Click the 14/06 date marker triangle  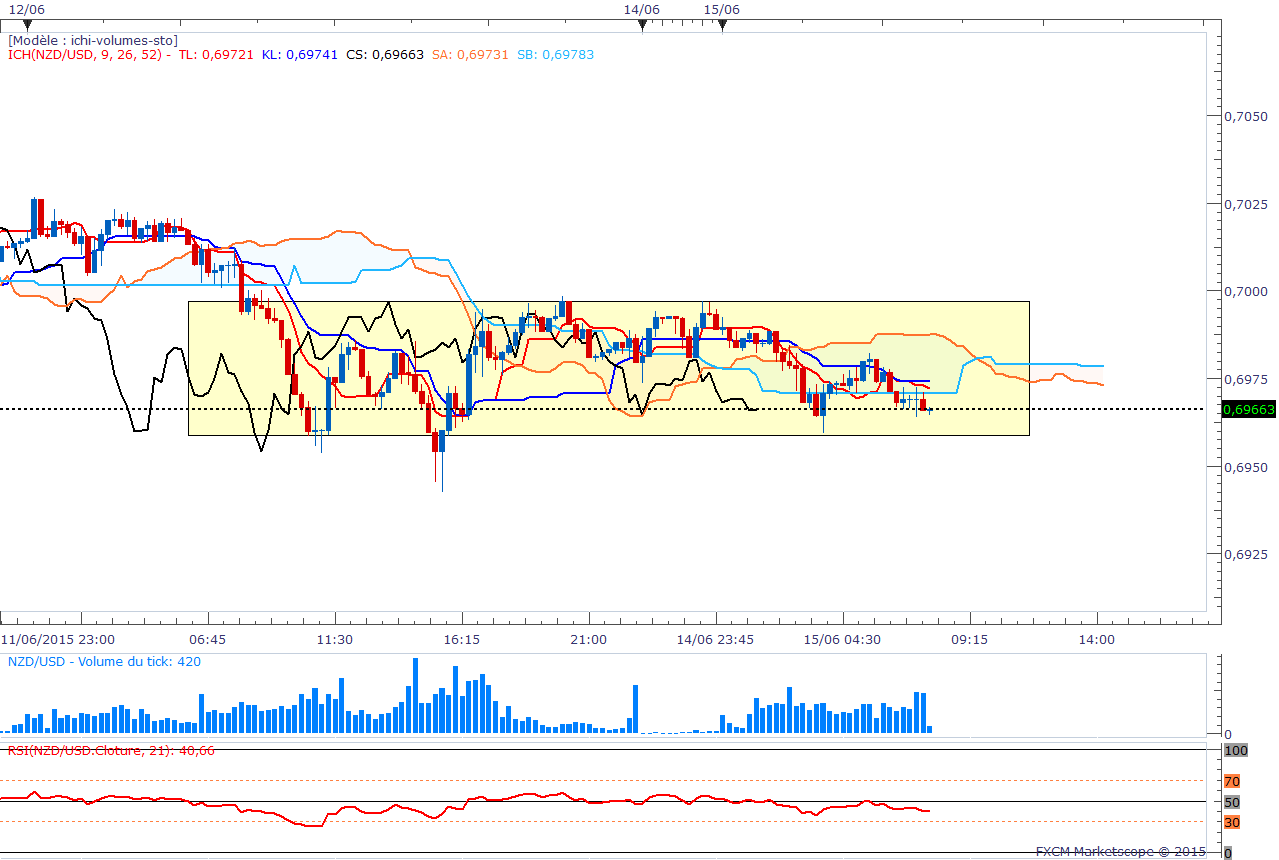[642, 24]
